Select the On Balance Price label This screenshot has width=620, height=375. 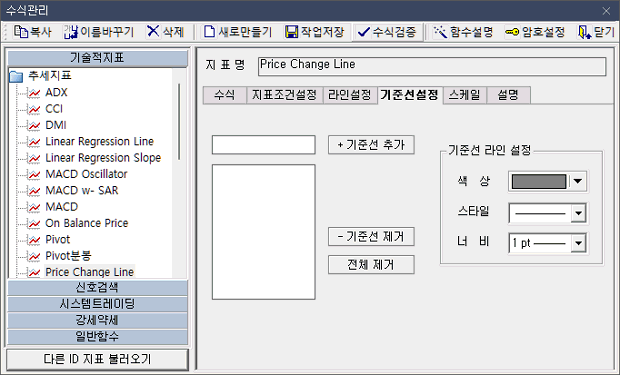87,223
